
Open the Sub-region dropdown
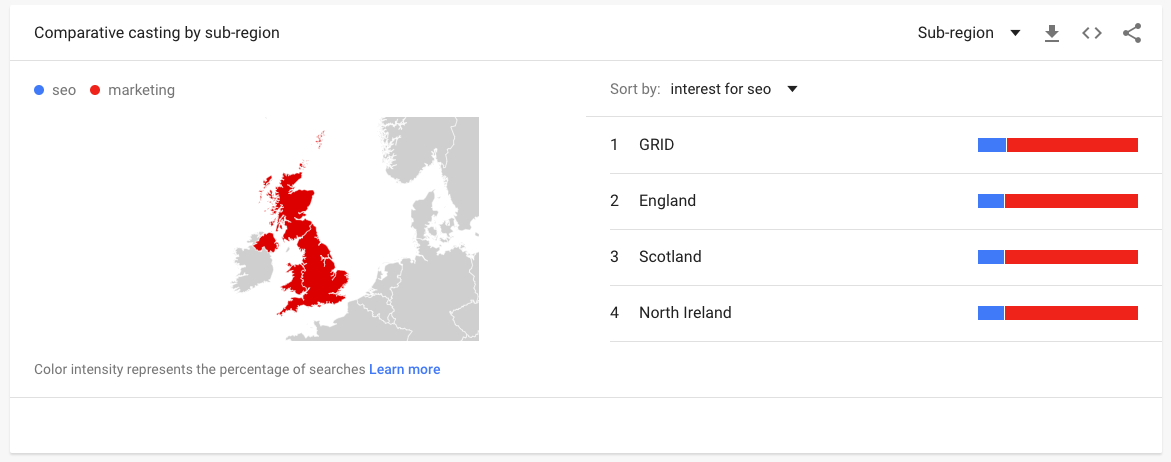(x=969, y=34)
